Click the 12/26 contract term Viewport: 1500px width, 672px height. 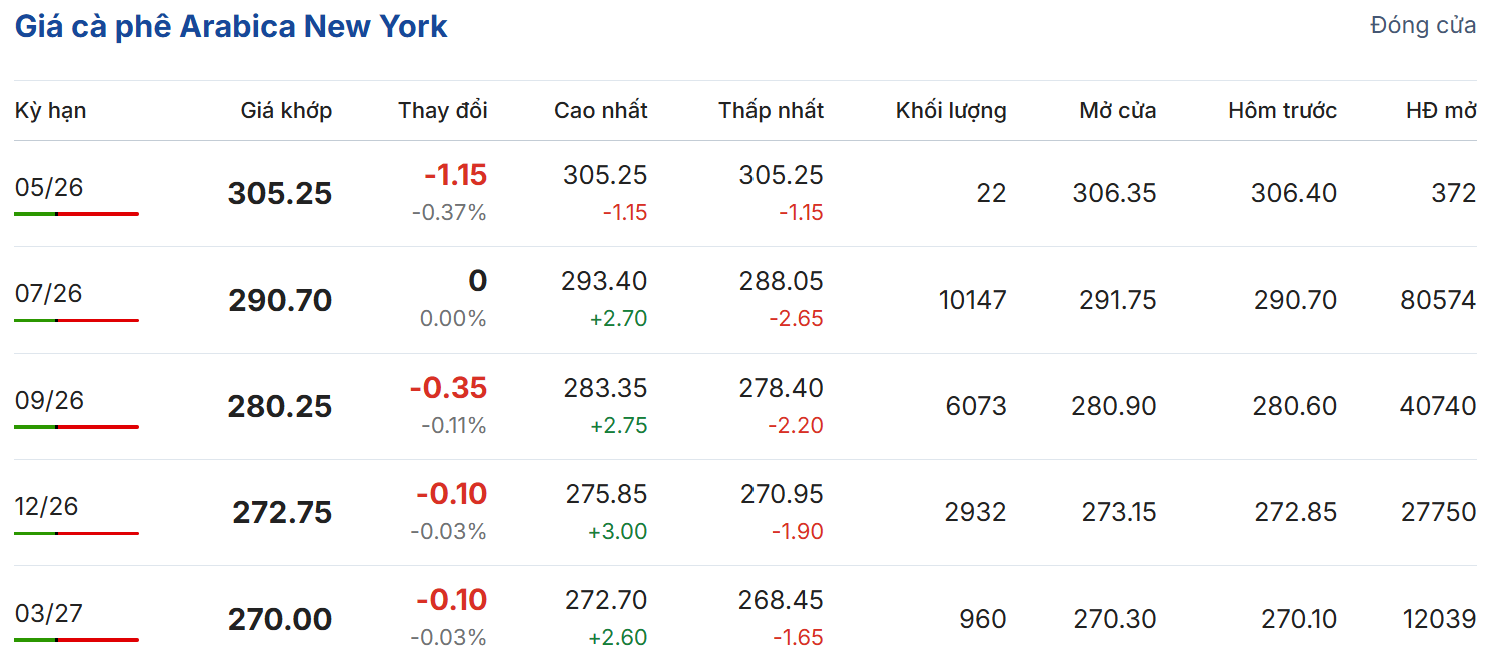[x=46, y=506]
